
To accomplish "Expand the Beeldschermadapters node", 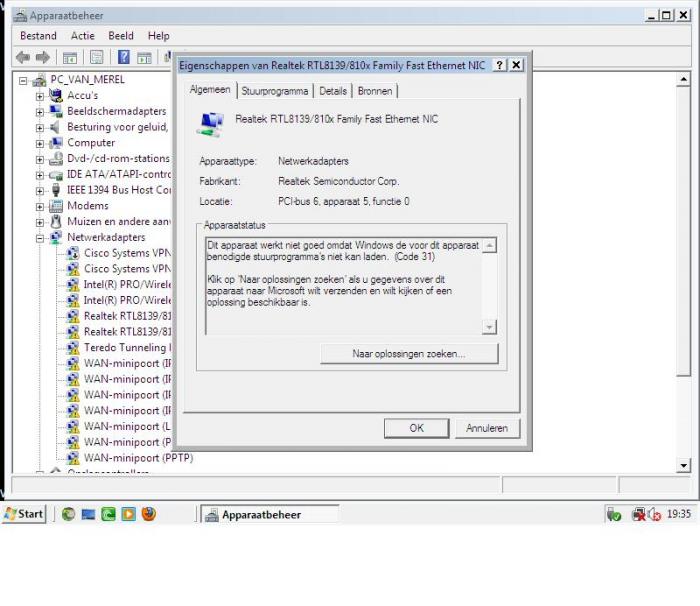I will point(40,112).
